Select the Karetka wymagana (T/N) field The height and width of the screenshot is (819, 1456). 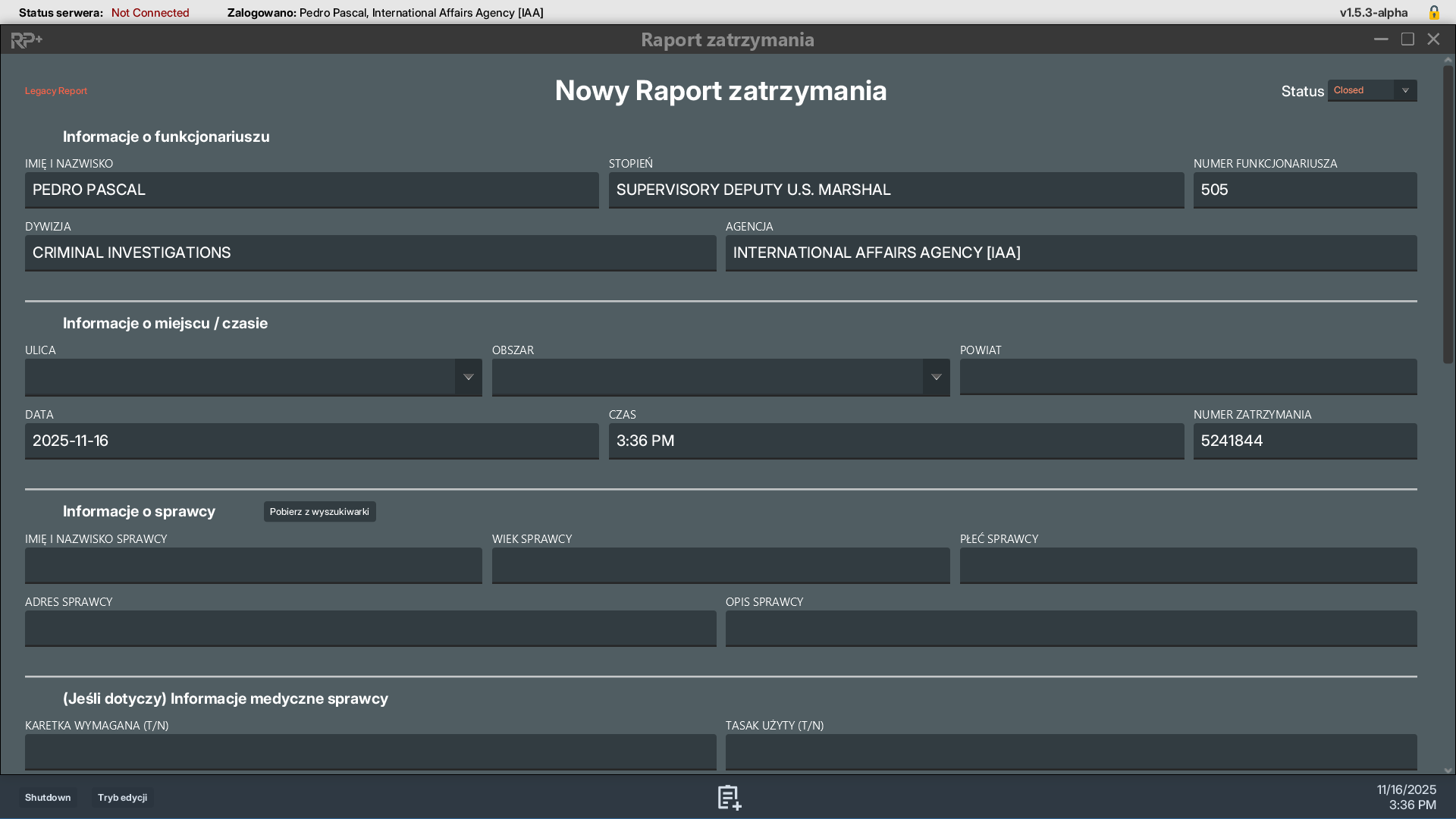click(x=370, y=752)
